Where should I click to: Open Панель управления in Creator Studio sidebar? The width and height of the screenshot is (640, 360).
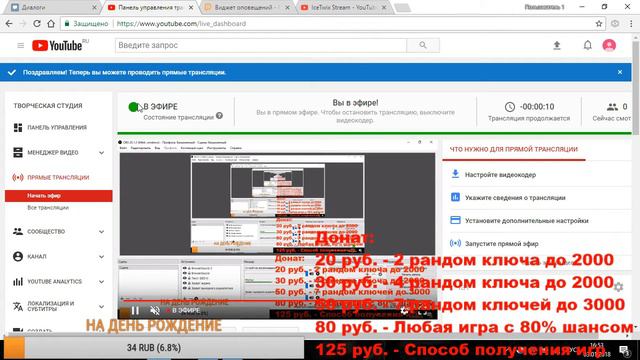coord(57,127)
